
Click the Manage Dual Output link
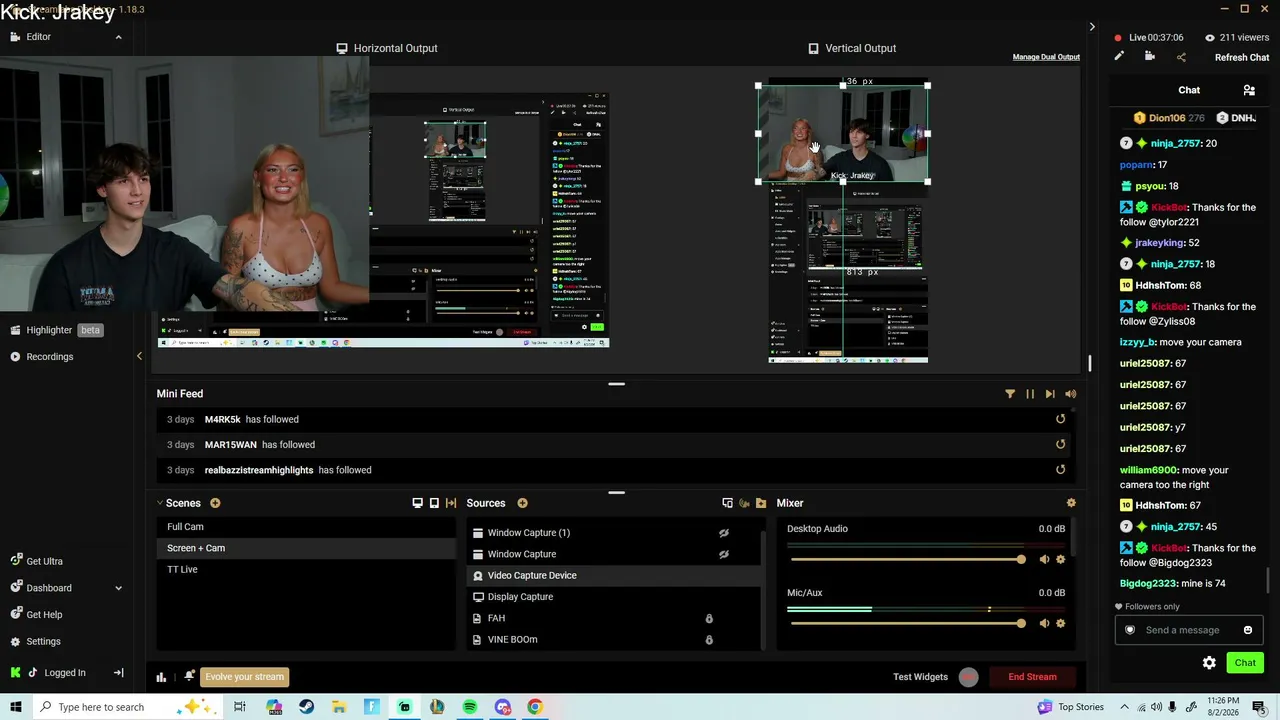pos(1046,57)
